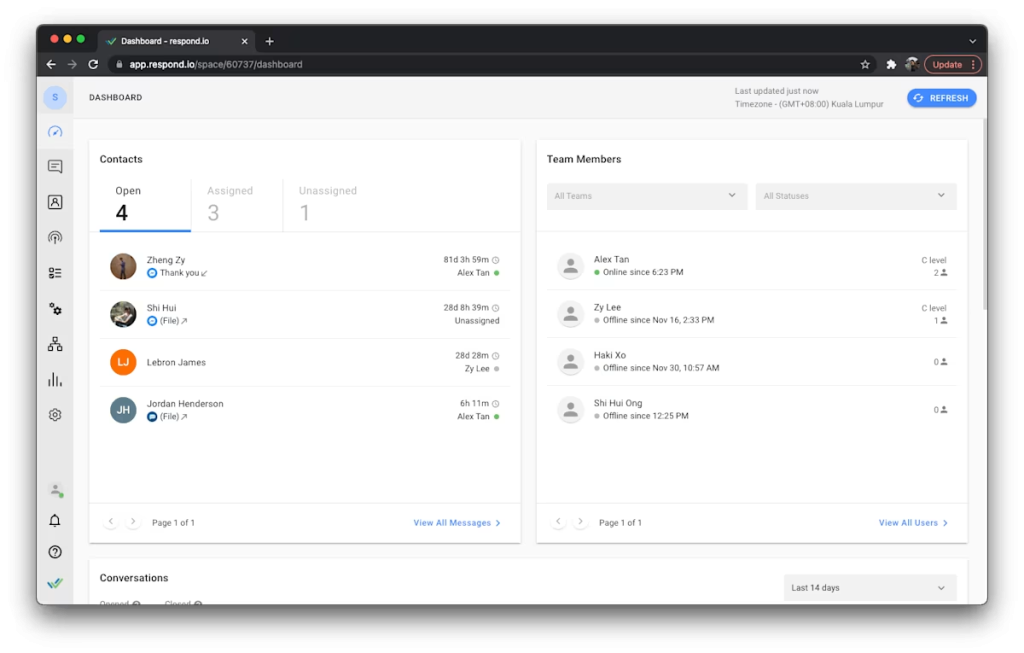
Task: Open the All Teams dropdown
Action: (x=646, y=196)
